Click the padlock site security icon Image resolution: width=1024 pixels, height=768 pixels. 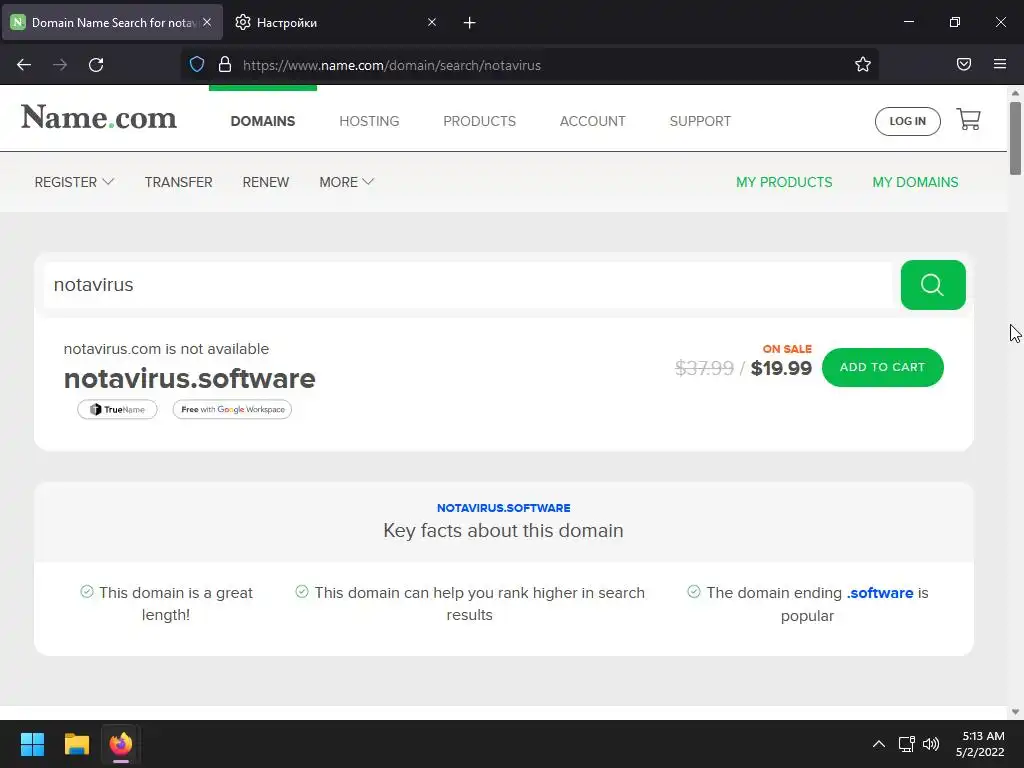click(x=225, y=64)
